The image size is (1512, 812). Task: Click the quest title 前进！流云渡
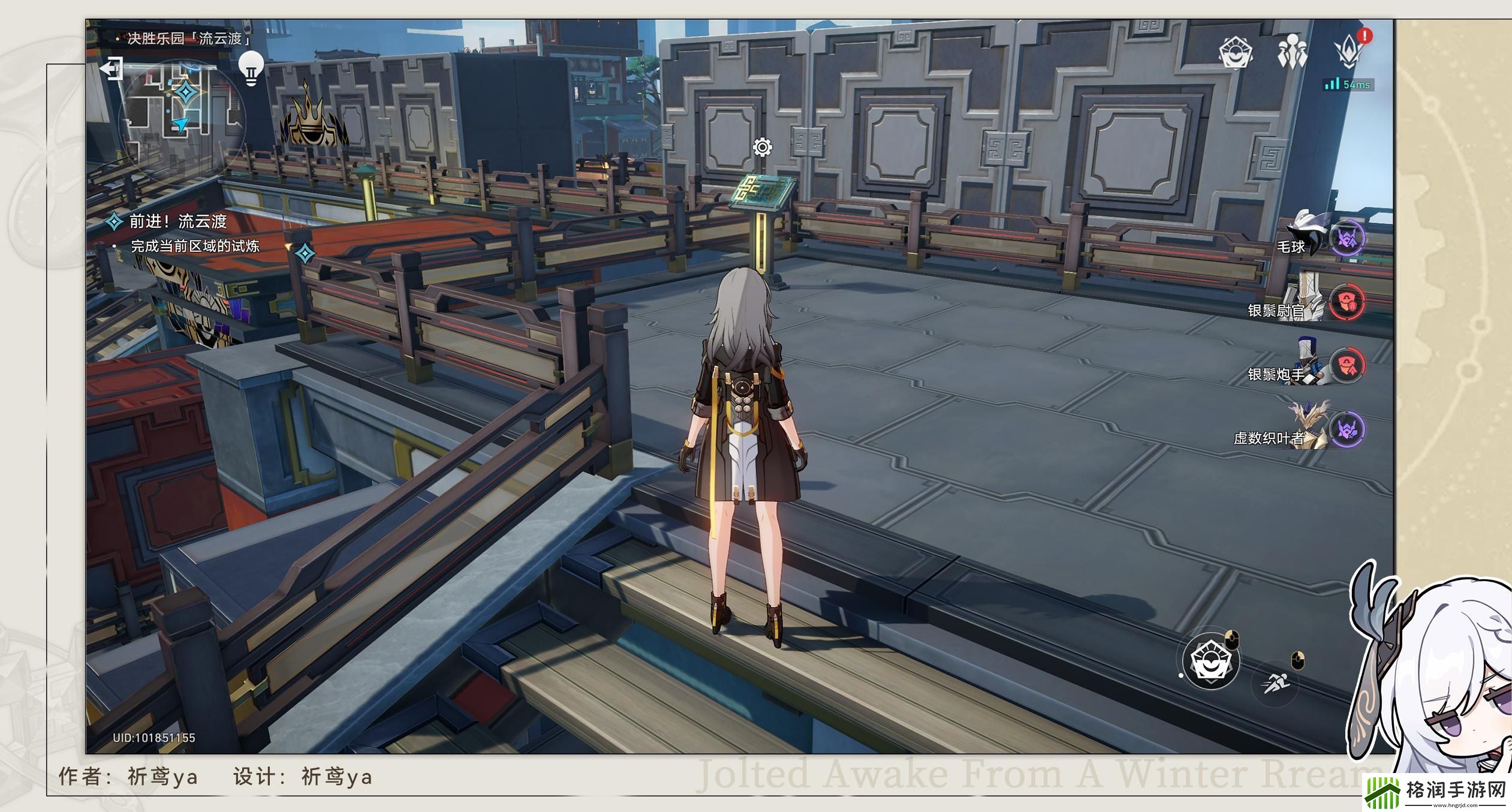178,221
